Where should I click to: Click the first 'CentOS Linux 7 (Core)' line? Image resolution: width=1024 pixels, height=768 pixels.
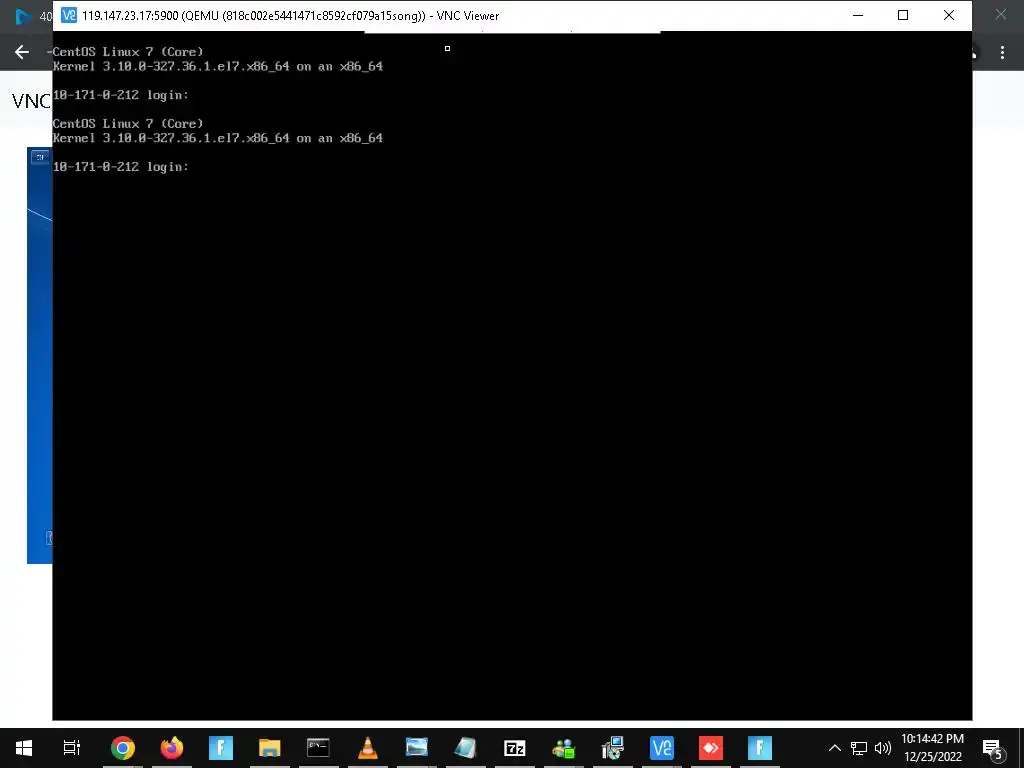(x=128, y=52)
